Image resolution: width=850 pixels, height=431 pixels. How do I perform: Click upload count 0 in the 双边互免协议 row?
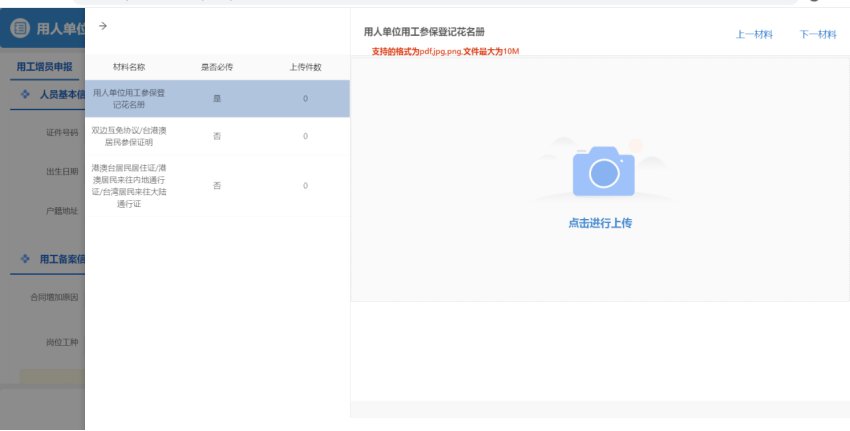(305, 136)
